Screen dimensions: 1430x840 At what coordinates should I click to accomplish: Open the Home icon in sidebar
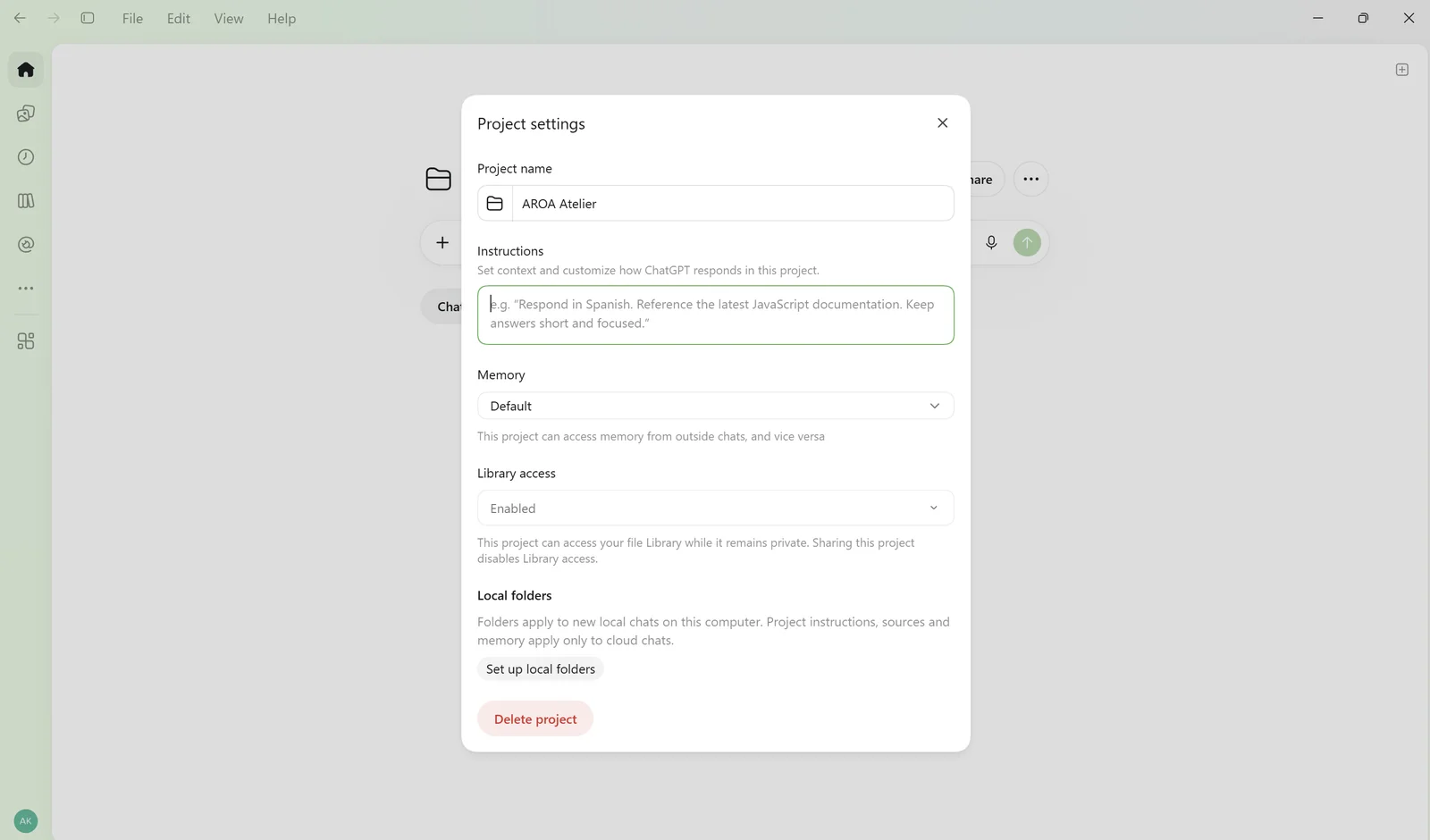[x=26, y=70]
